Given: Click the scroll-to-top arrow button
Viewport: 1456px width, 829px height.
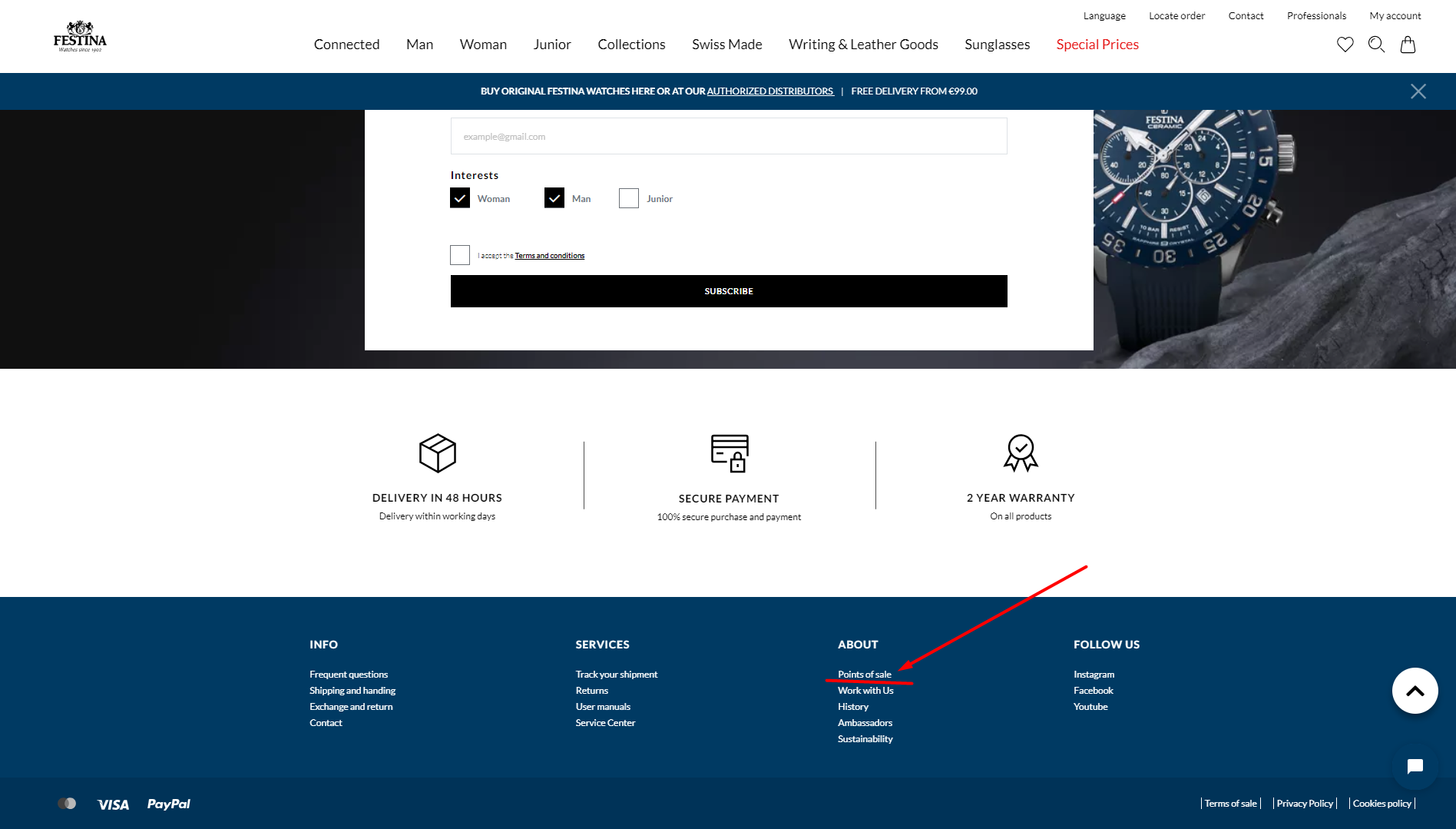Looking at the screenshot, I should point(1415,691).
